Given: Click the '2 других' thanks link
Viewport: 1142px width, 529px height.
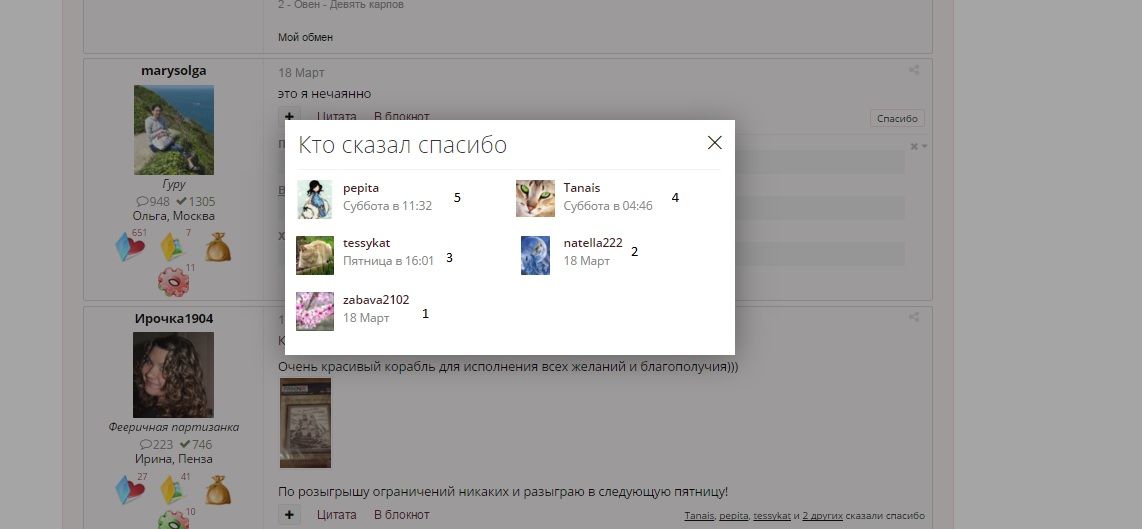Looking at the screenshot, I should tap(822, 516).
